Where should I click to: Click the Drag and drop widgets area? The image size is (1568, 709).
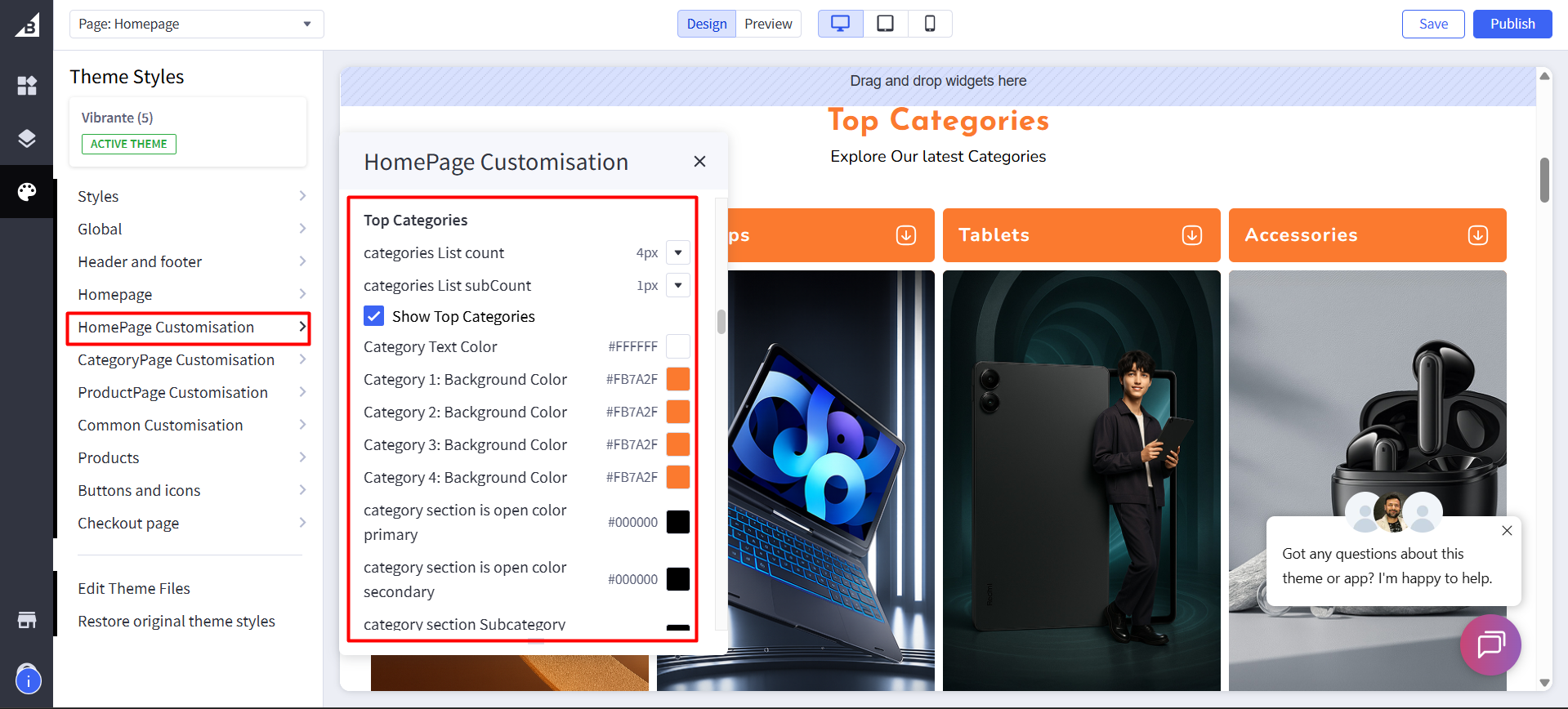point(938,86)
